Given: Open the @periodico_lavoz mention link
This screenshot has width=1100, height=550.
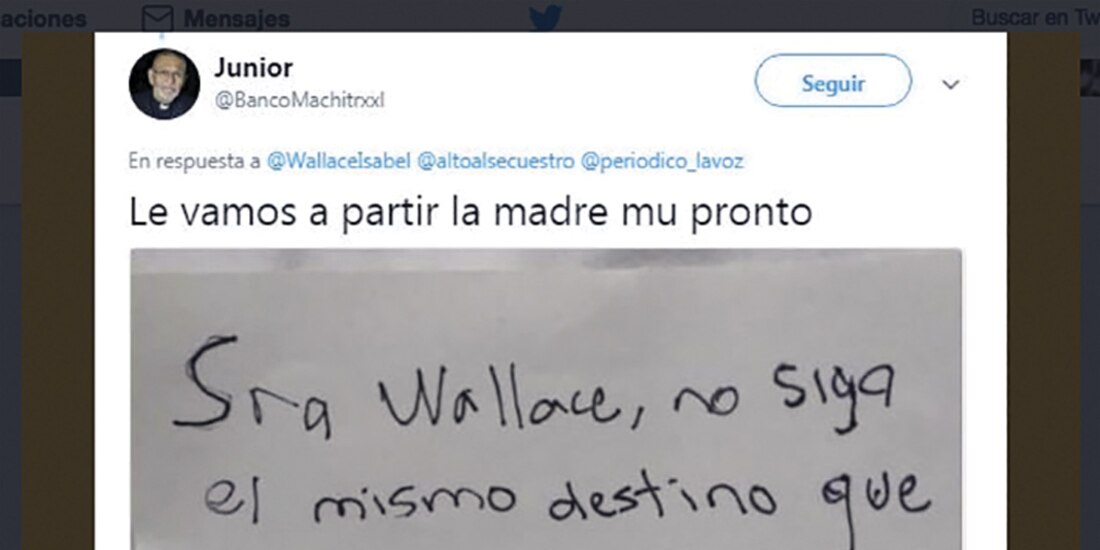Looking at the screenshot, I should (662, 162).
